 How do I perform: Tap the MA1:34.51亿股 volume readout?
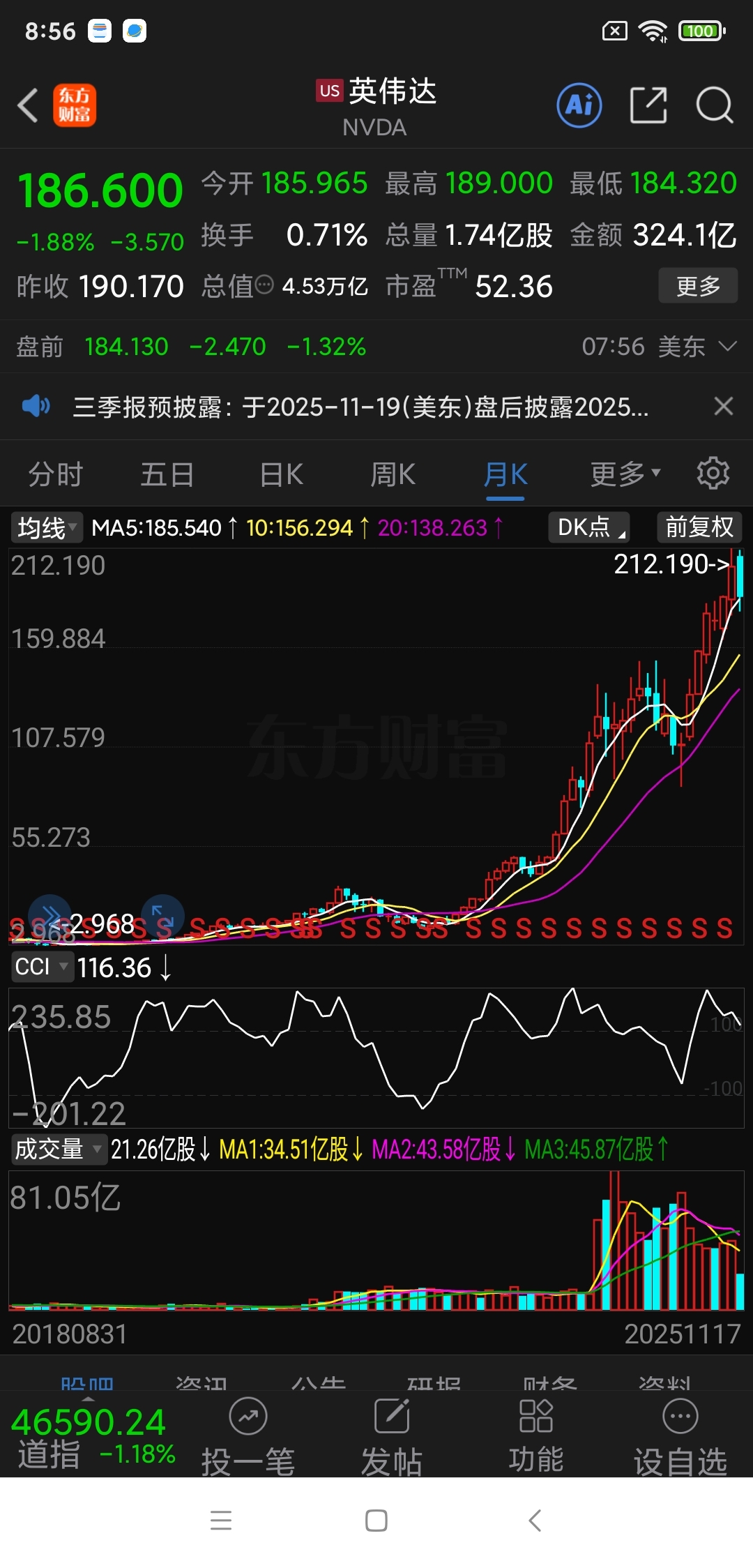tap(291, 1149)
